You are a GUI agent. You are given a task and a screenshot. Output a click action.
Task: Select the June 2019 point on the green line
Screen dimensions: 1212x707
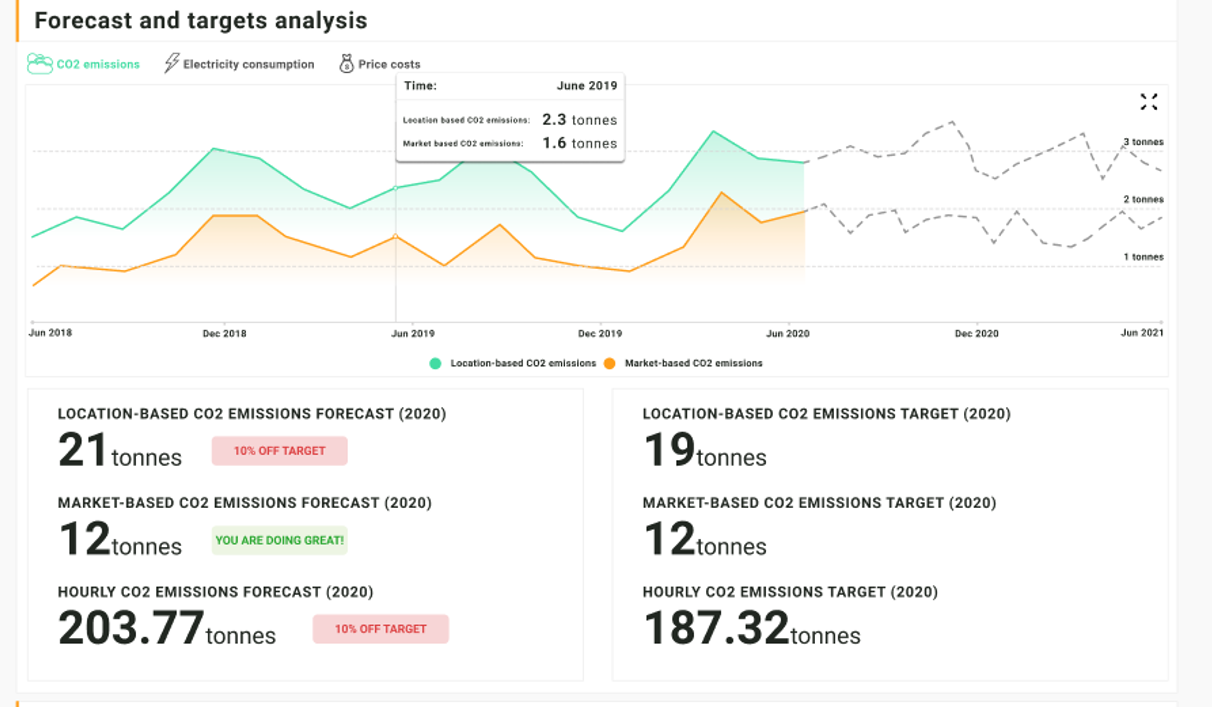pos(398,186)
